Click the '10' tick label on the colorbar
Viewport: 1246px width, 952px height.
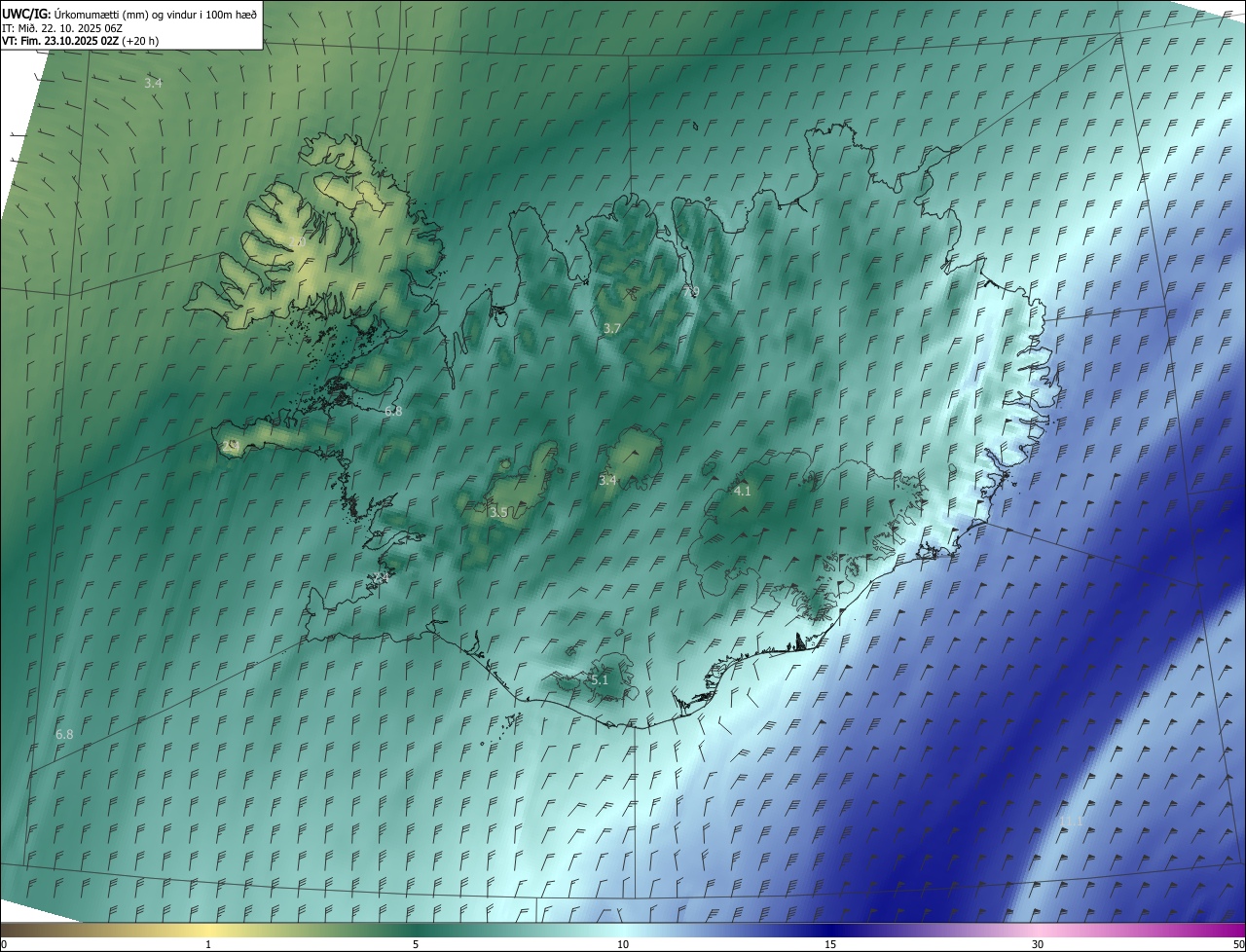click(623, 944)
